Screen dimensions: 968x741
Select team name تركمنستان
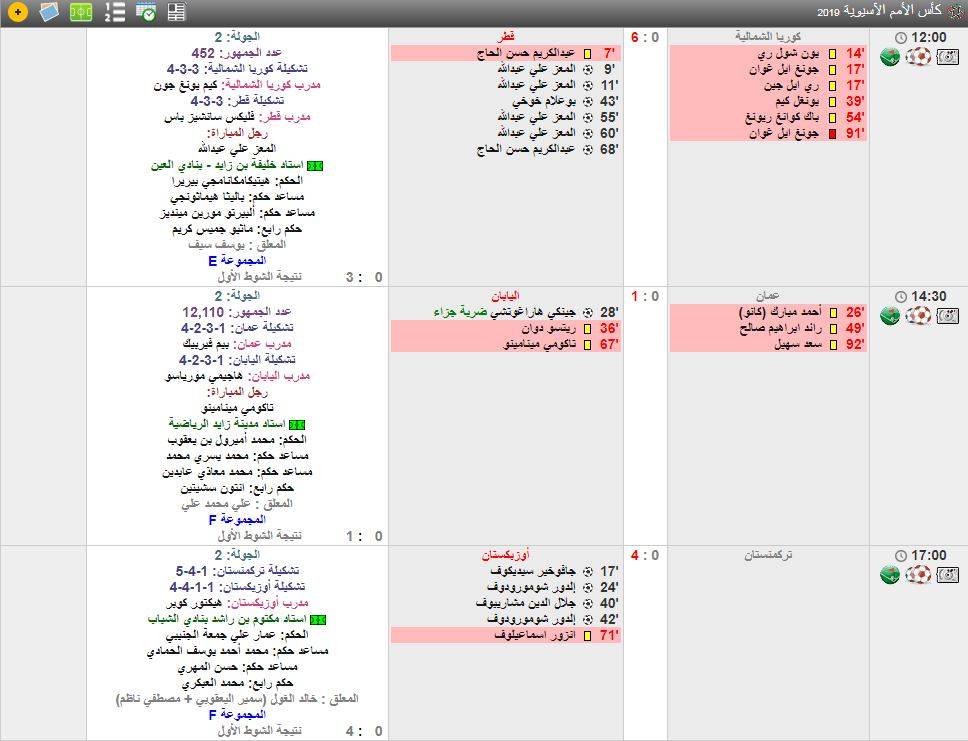[768, 555]
